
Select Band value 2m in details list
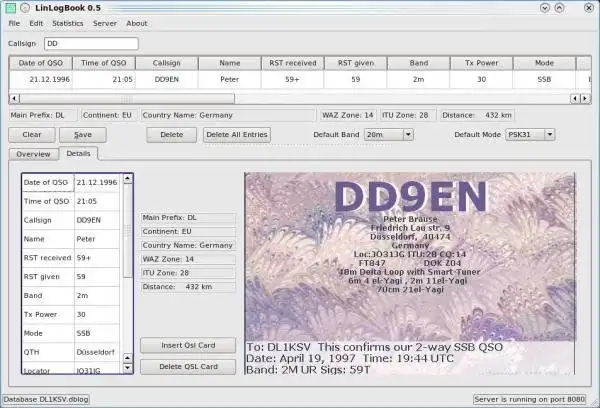[97, 295]
